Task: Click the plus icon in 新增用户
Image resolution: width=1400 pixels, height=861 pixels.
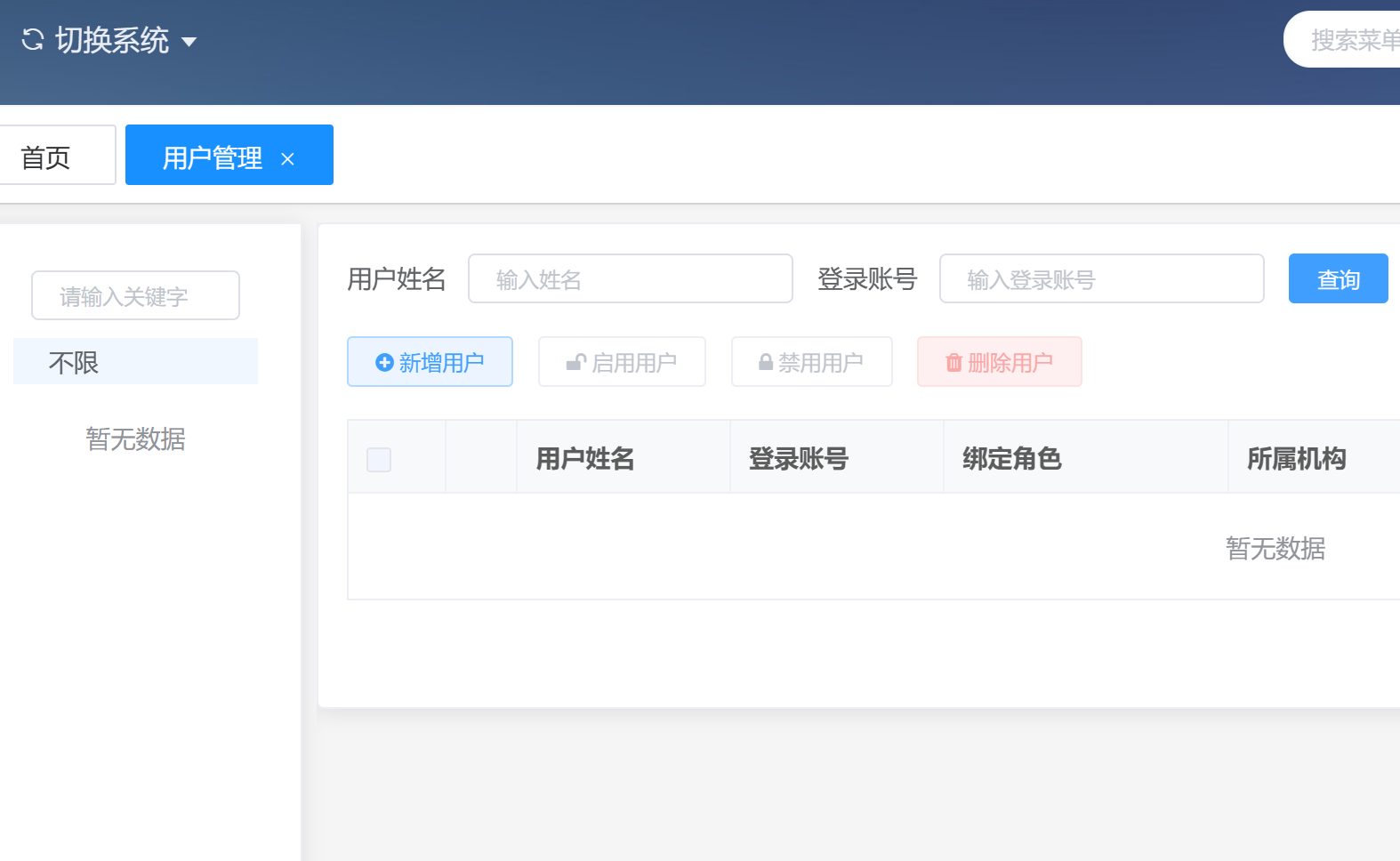Action: 384,362
